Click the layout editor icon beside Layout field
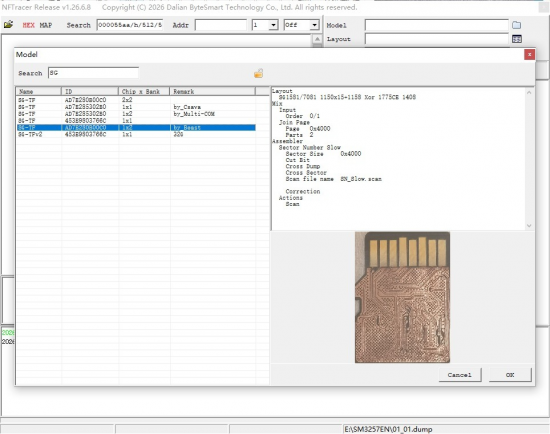 517,39
